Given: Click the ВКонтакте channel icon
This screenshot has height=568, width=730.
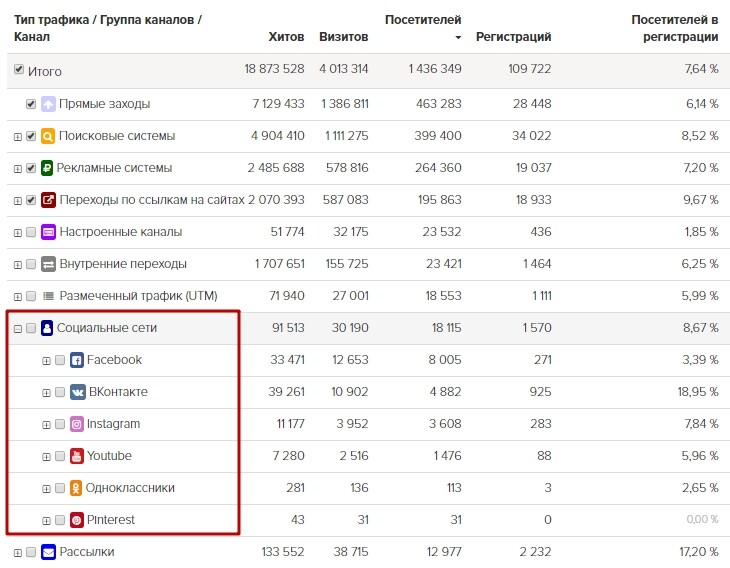Looking at the screenshot, I should coord(77,392).
